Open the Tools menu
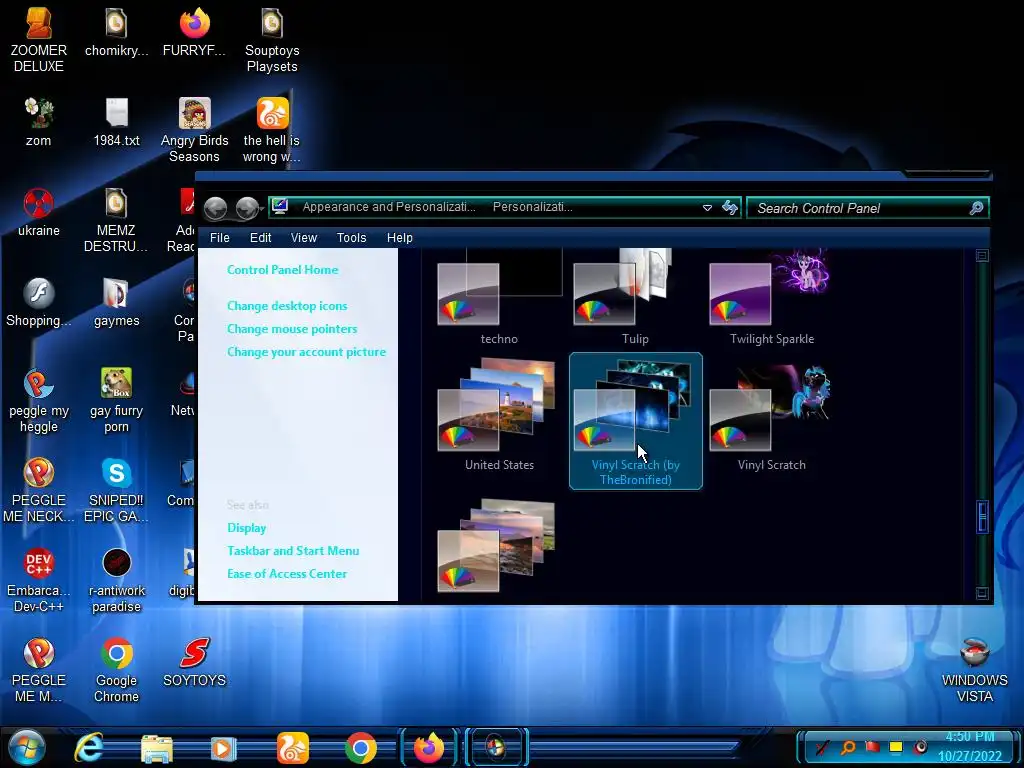1024x768 pixels. 351,238
